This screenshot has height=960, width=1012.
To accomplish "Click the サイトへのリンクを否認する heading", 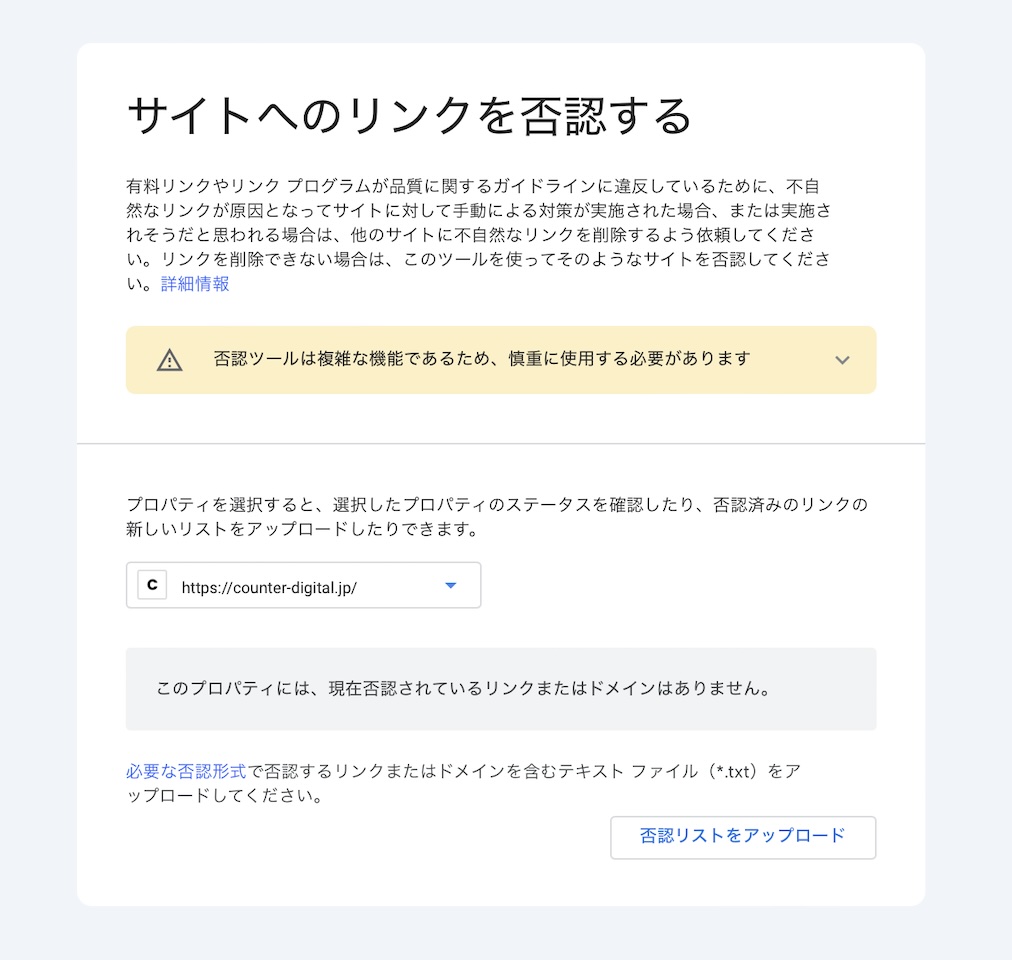I will (410, 117).
